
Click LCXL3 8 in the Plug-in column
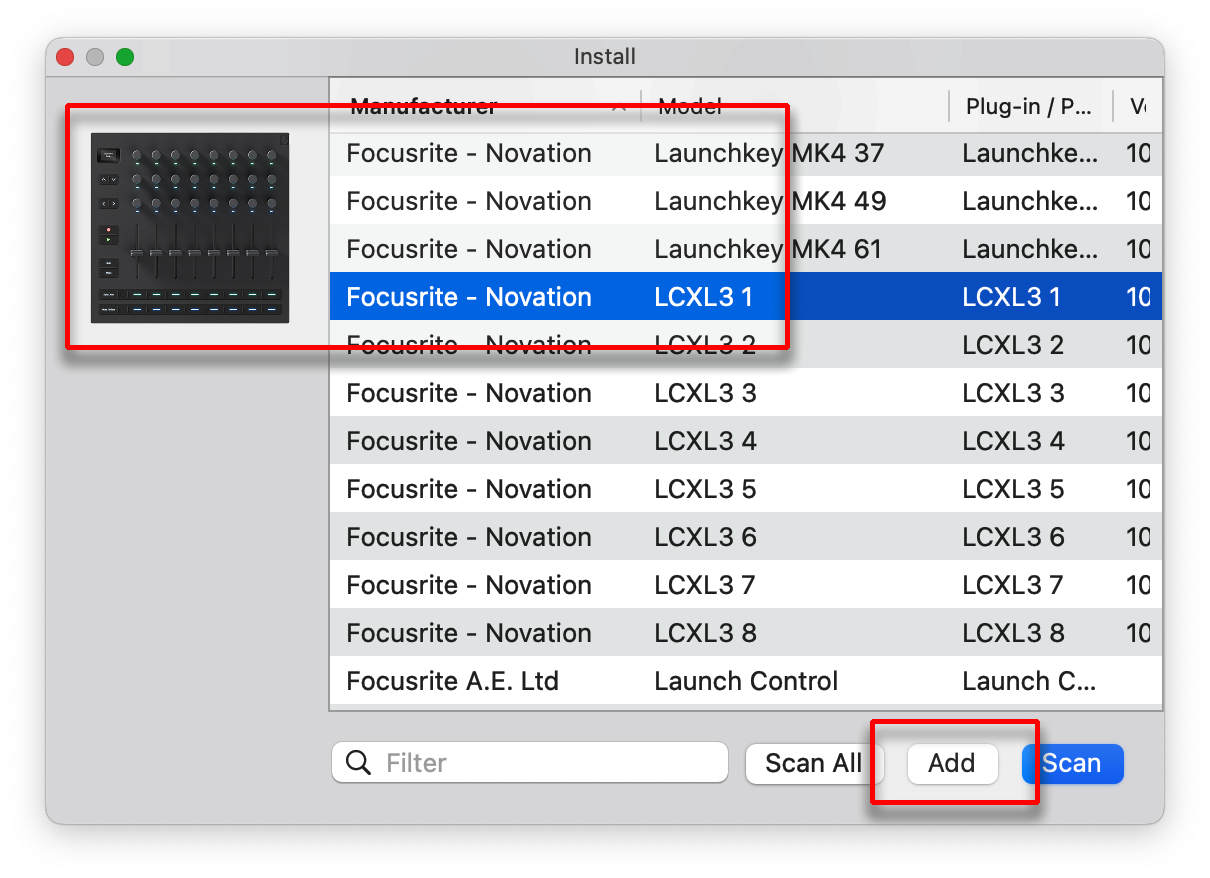click(x=1012, y=633)
